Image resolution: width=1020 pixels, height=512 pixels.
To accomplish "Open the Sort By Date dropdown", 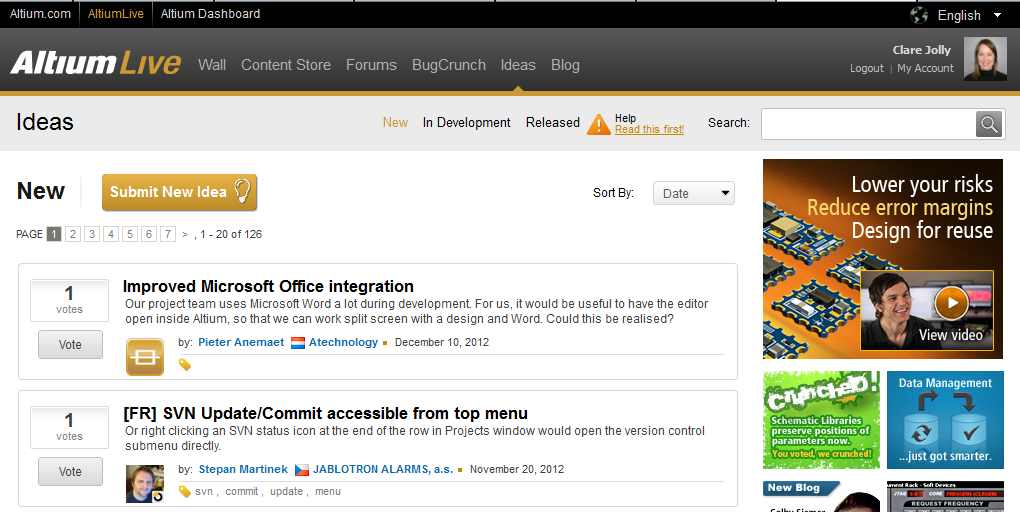I will [x=693, y=193].
